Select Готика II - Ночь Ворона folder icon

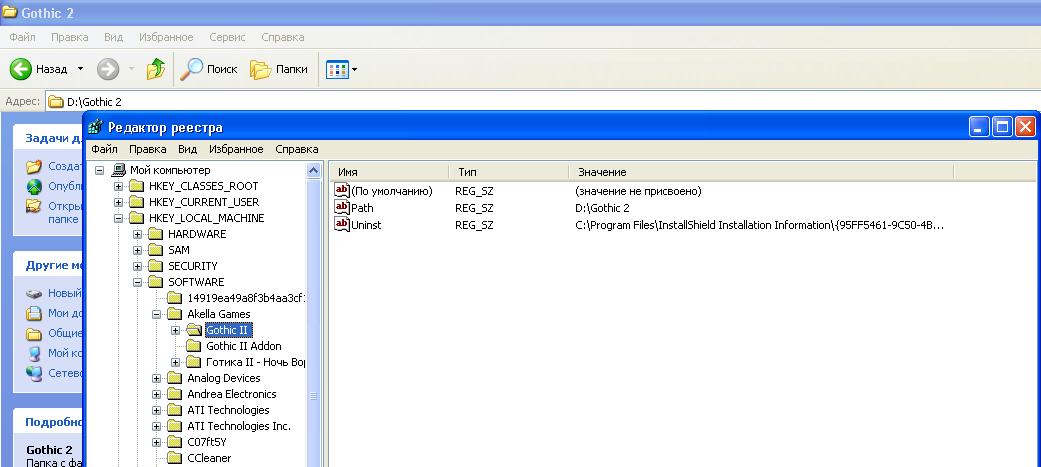tap(193, 362)
